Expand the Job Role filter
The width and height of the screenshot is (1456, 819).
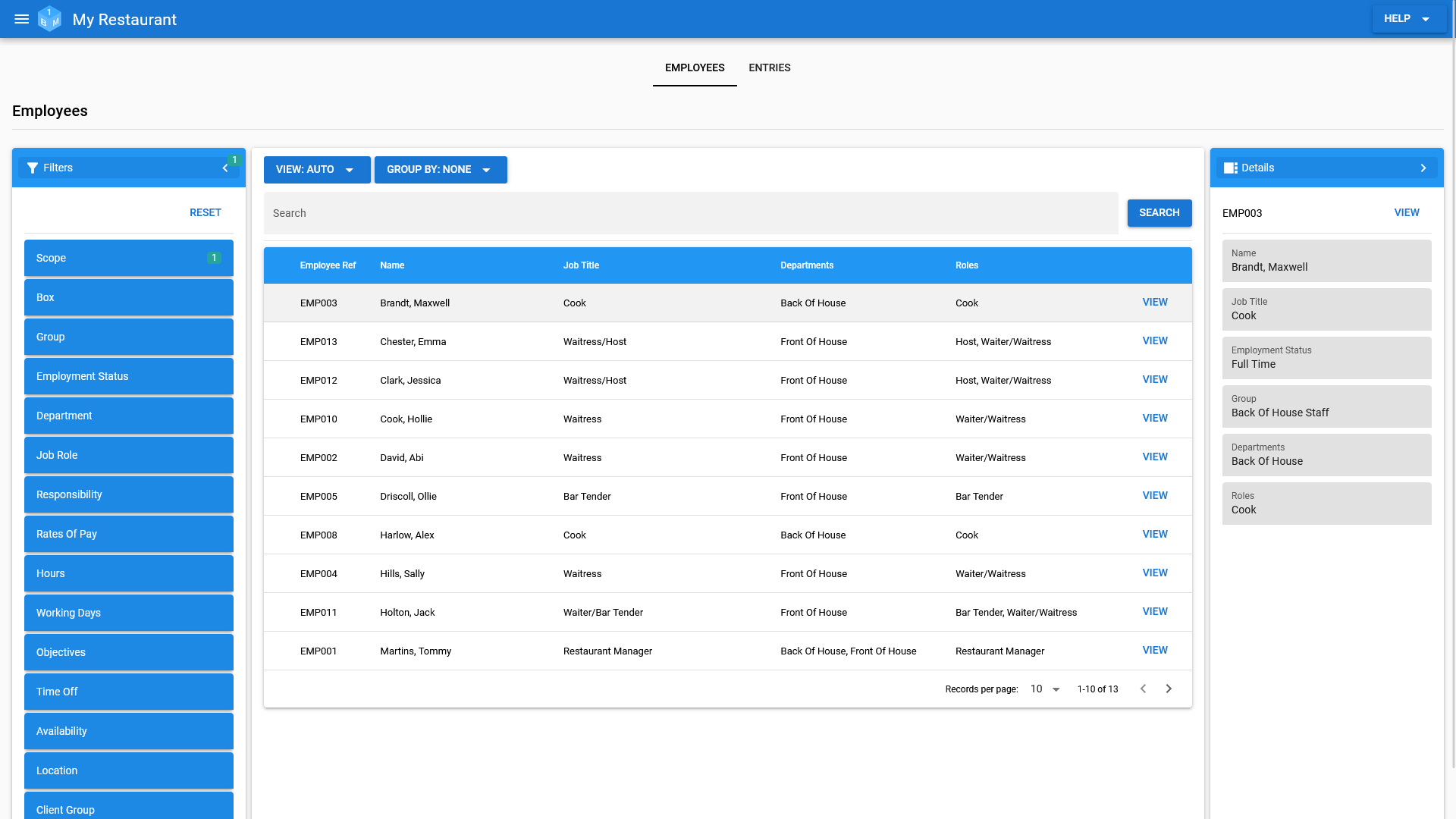(x=129, y=455)
